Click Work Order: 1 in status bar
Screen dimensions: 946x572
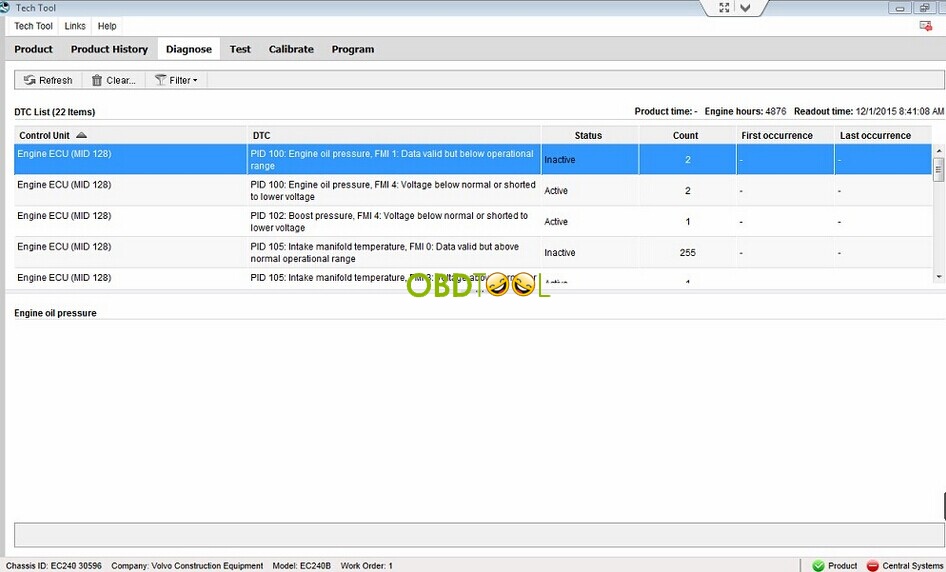(x=366, y=565)
